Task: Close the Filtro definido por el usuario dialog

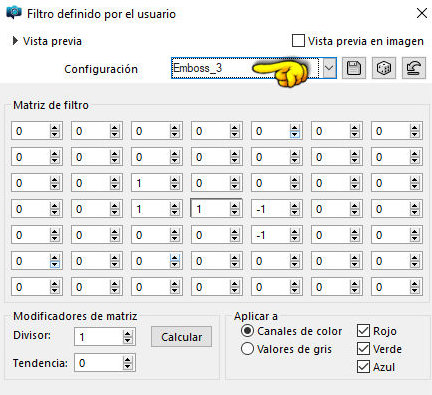Action: click(422, 13)
